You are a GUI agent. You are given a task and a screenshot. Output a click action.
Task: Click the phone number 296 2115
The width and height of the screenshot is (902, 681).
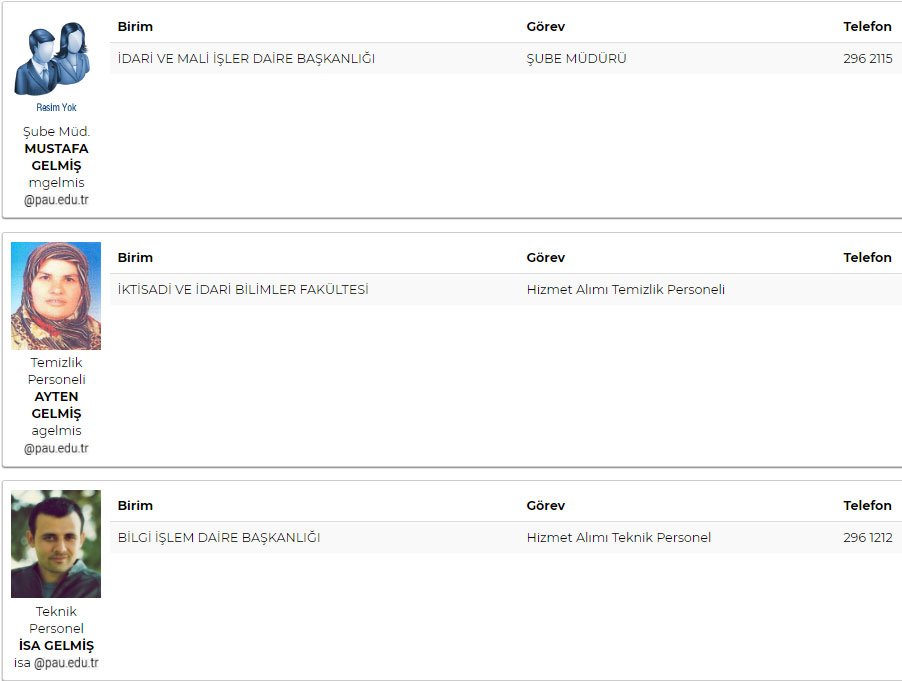[x=867, y=59]
